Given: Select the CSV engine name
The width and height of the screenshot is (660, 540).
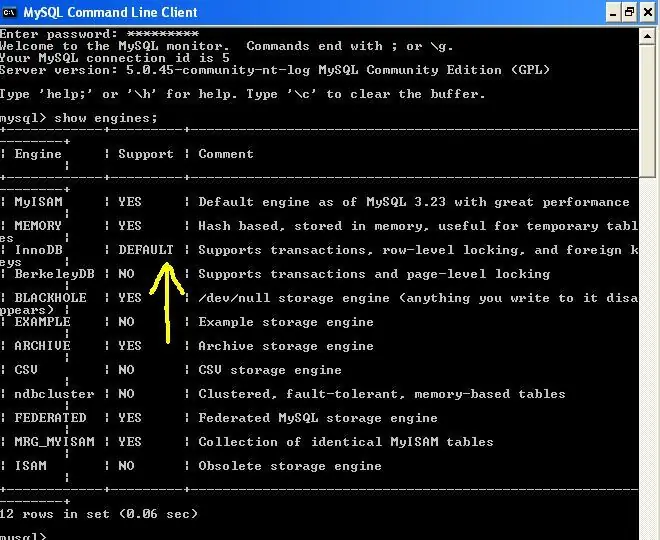Looking at the screenshot, I should pyautogui.click(x=26, y=370).
